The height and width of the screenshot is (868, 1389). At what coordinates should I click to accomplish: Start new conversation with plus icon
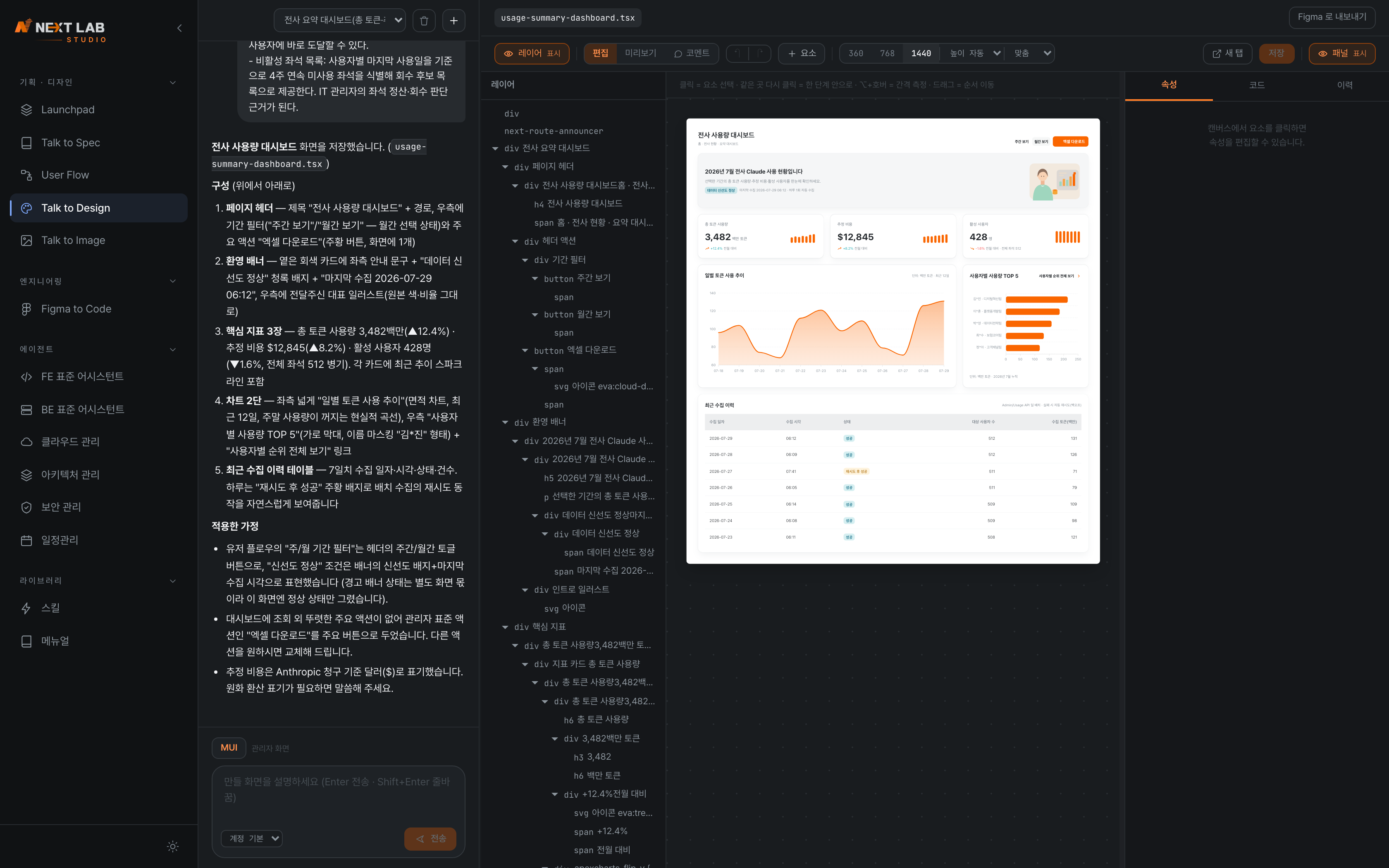[454, 21]
